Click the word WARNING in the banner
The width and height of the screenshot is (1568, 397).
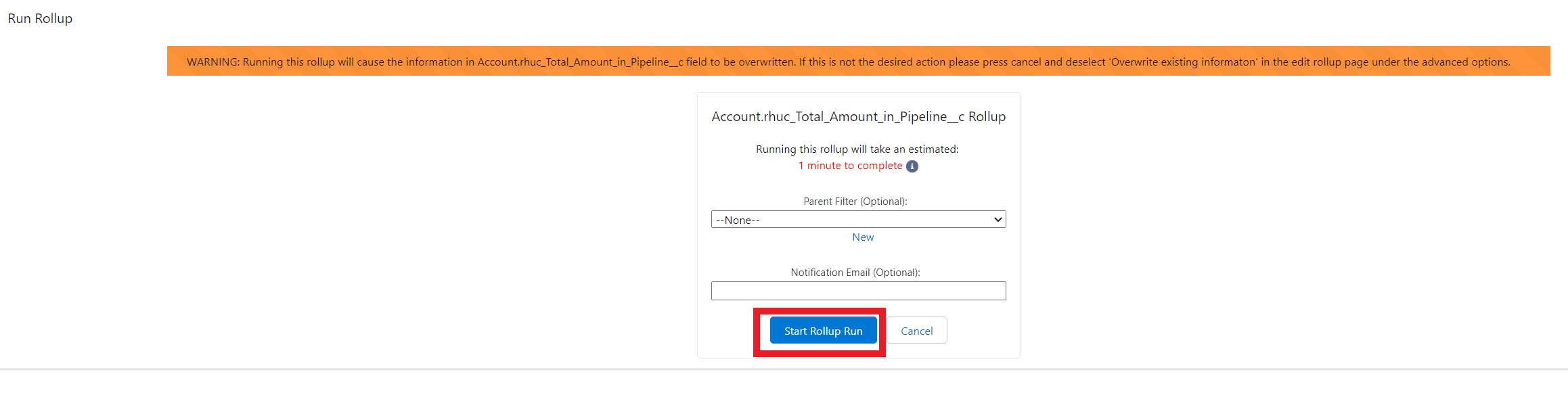click(212, 62)
